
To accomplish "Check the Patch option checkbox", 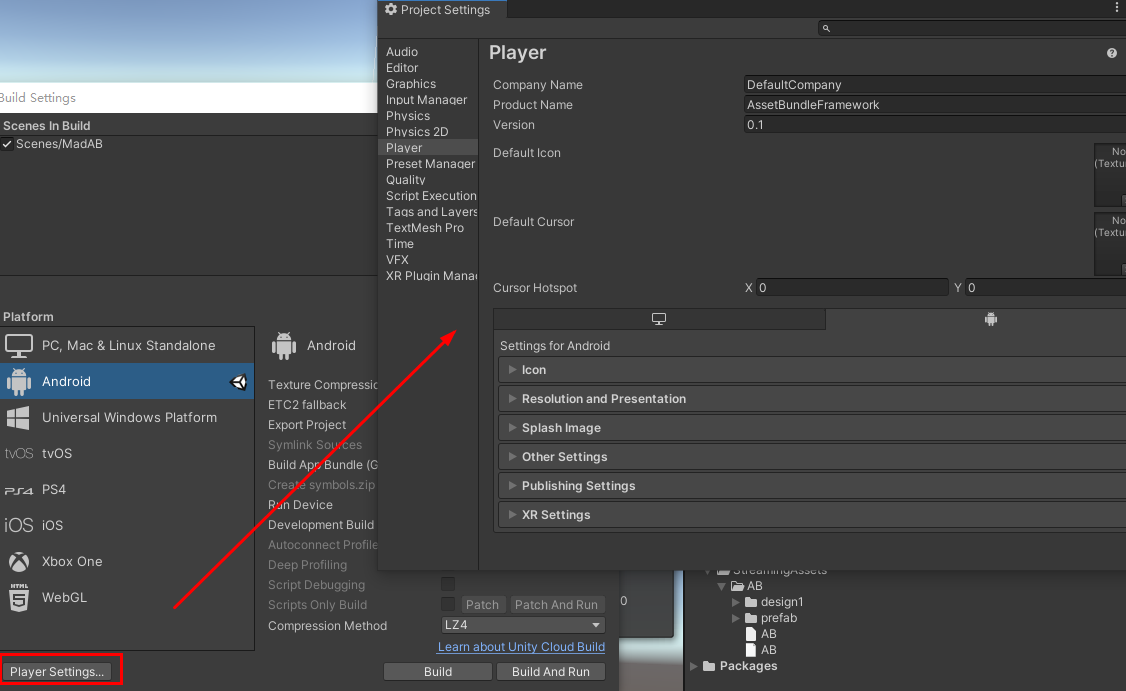I will (x=447, y=604).
